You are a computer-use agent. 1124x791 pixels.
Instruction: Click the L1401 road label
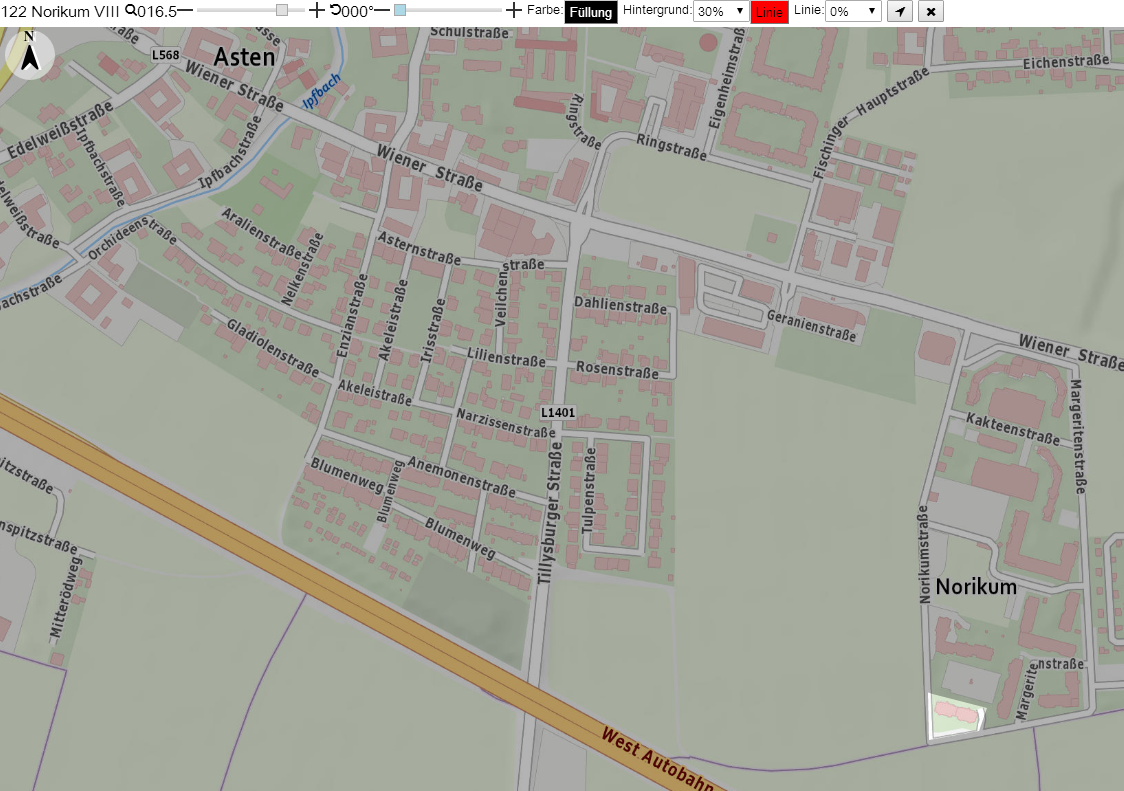[558, 412]
